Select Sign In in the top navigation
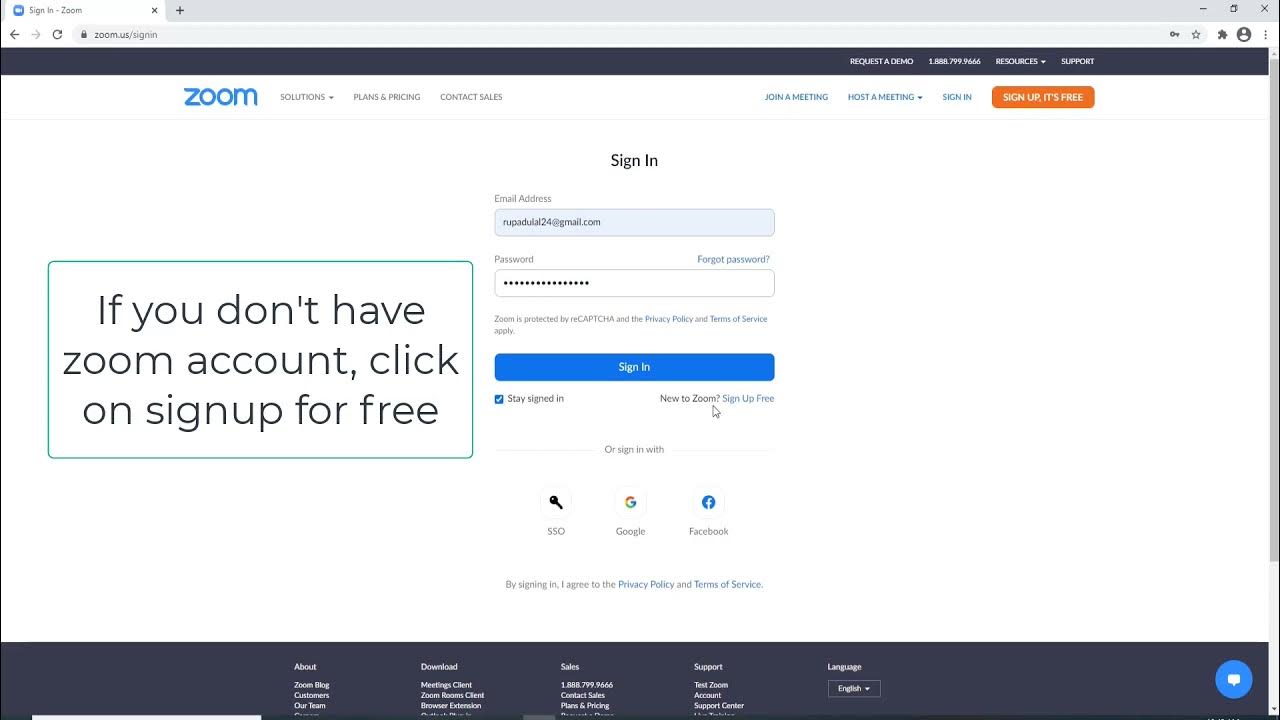The height and width of the screenshot is (720, 1280). coord(957,97)
